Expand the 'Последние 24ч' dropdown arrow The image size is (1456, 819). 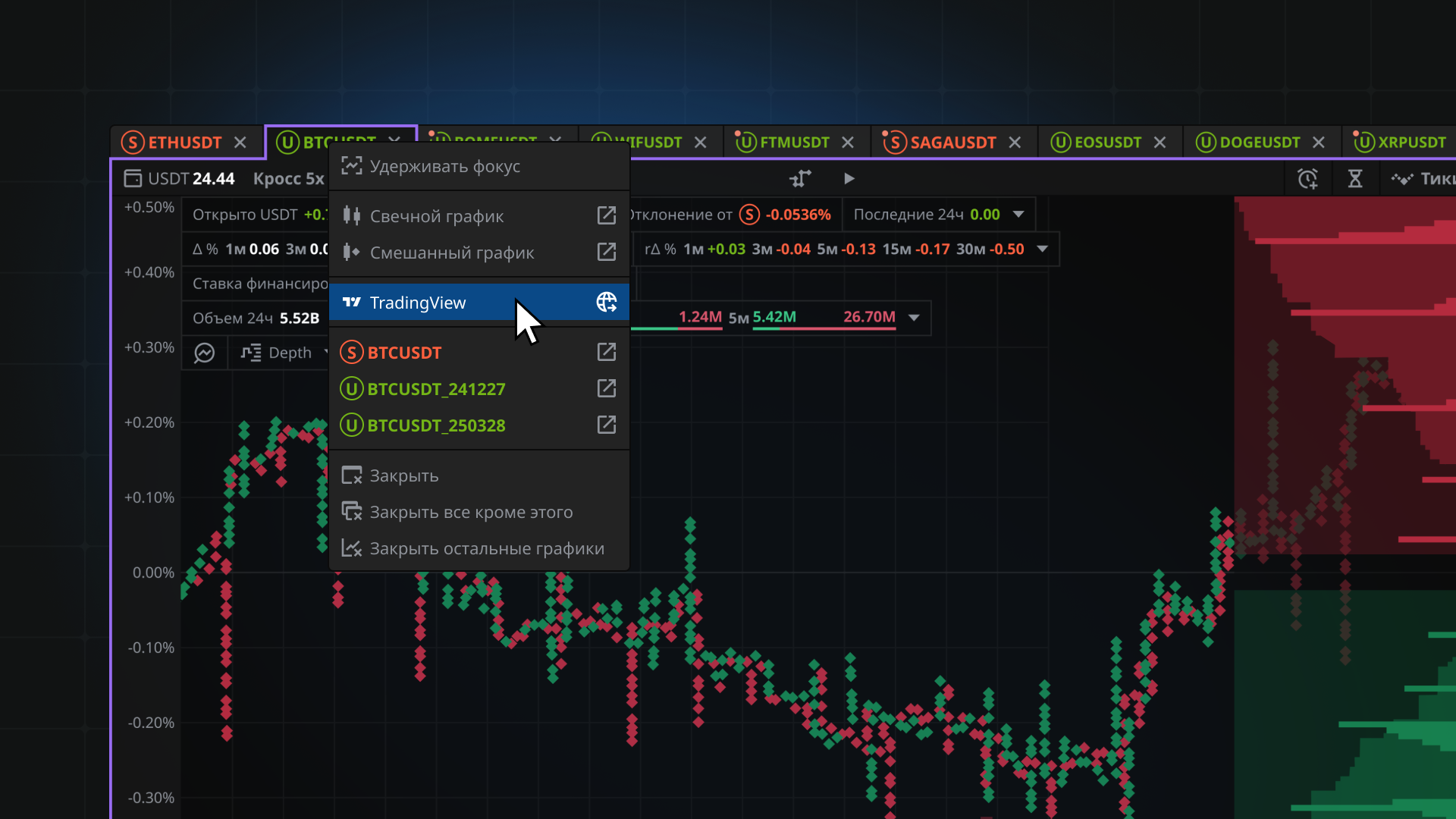tap(1018, 215)
